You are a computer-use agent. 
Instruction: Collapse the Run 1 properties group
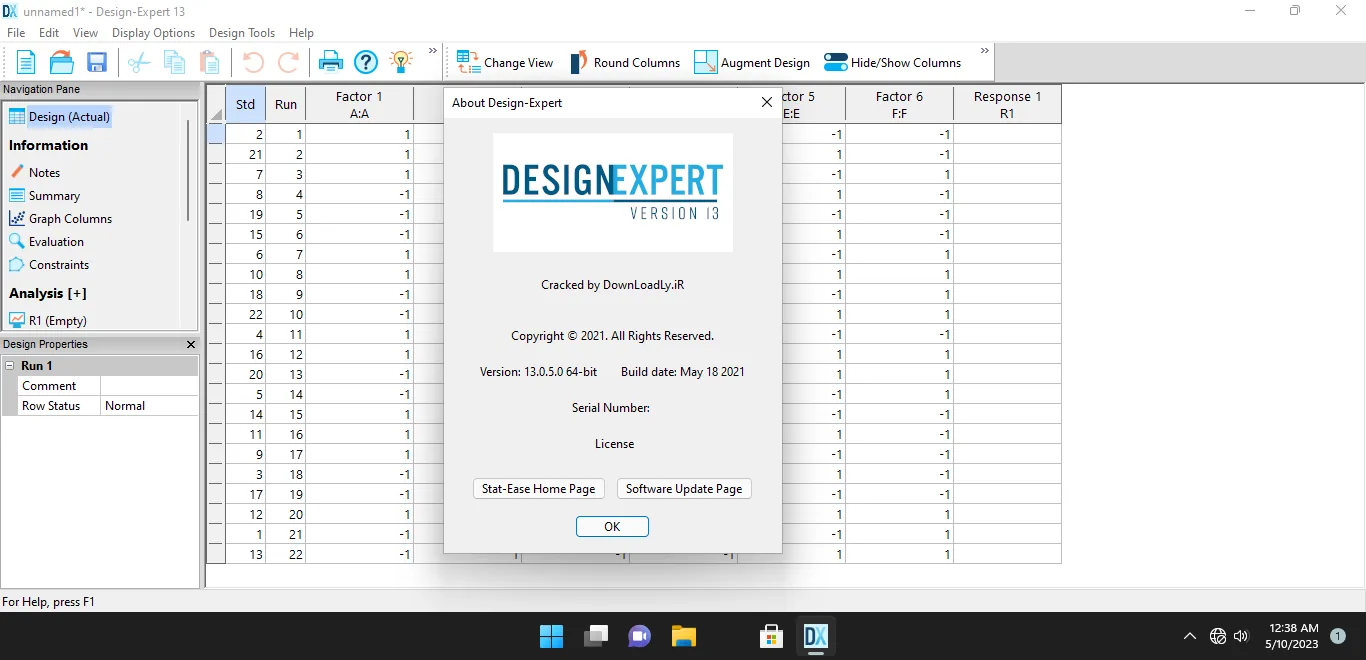click(9, 366)
